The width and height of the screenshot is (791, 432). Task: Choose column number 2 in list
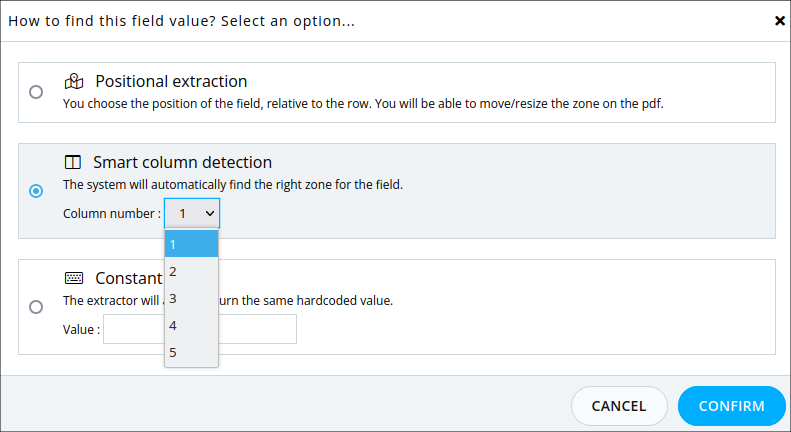tap(191, 272)
